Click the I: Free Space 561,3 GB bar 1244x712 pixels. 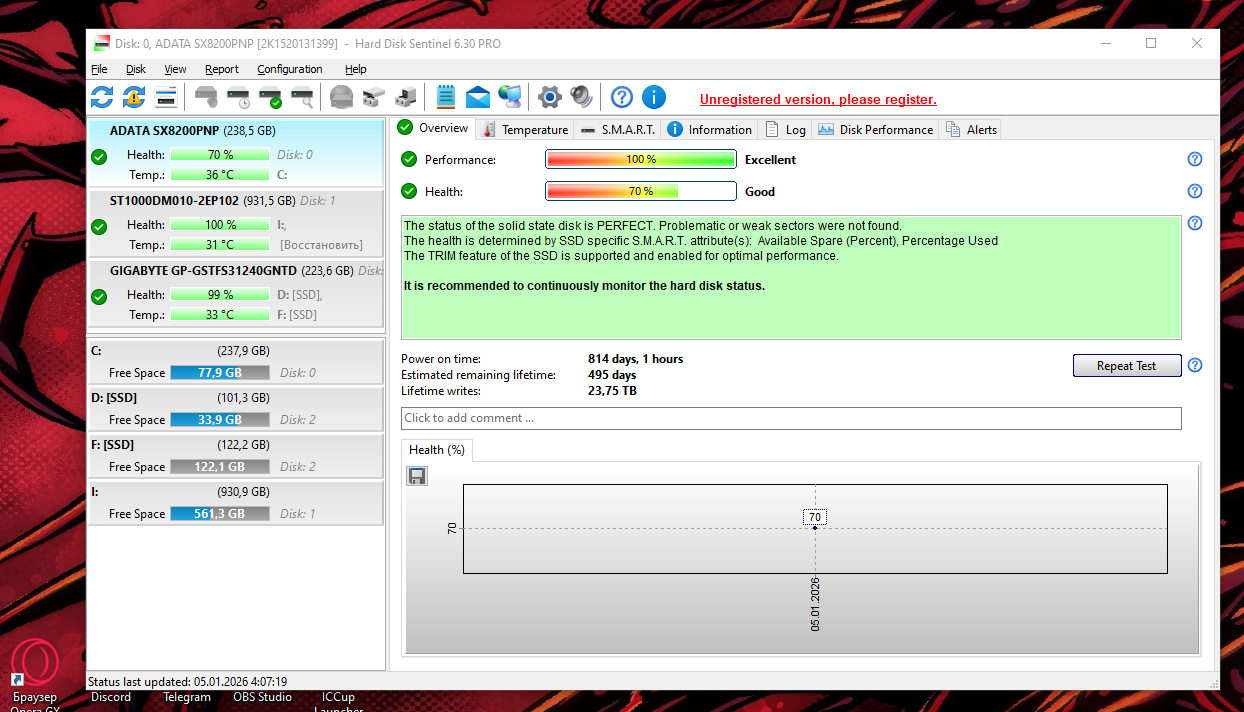(x=219, y=513)
